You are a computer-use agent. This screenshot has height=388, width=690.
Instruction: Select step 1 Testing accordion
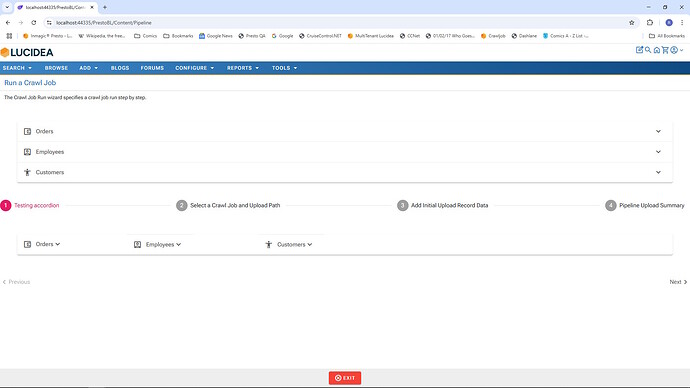tap(30, 205)
